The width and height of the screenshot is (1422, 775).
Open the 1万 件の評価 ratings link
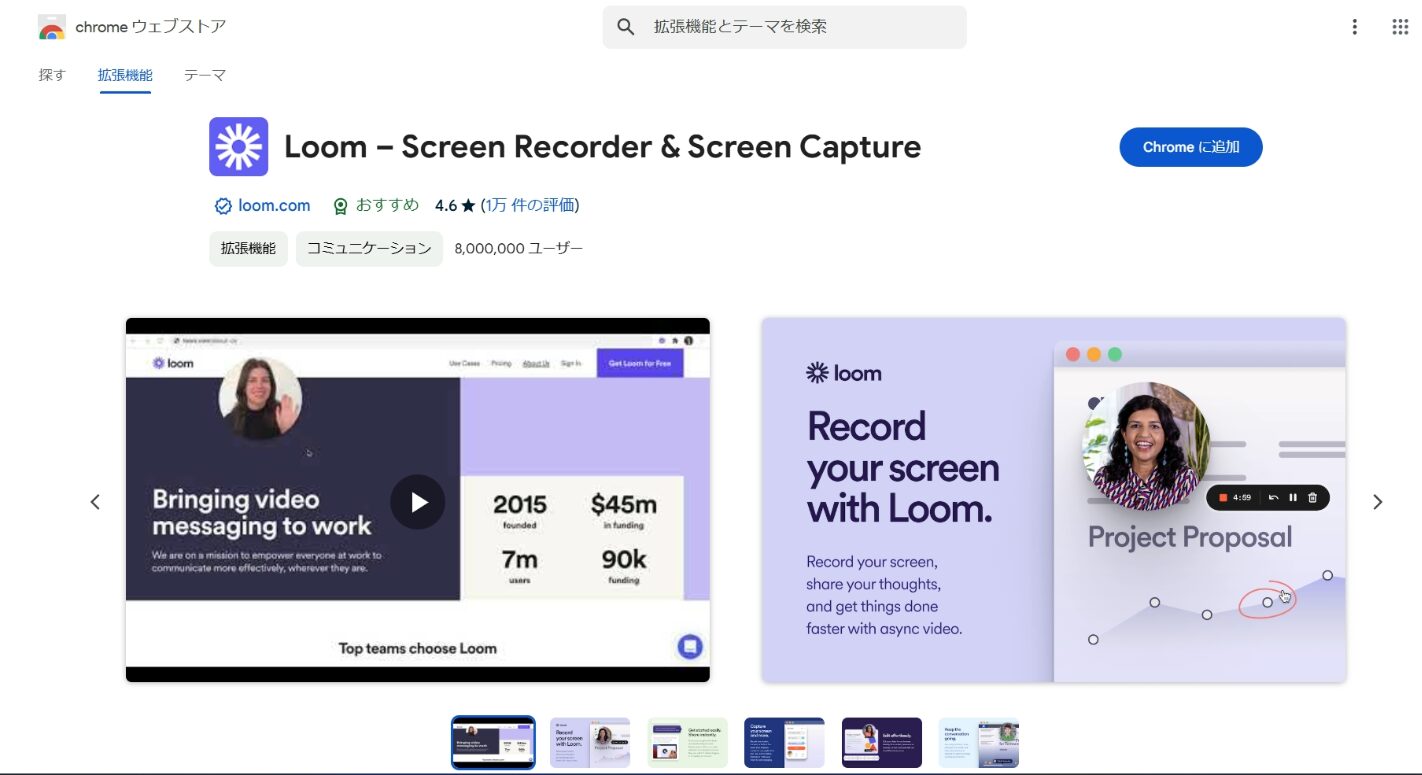530,205
